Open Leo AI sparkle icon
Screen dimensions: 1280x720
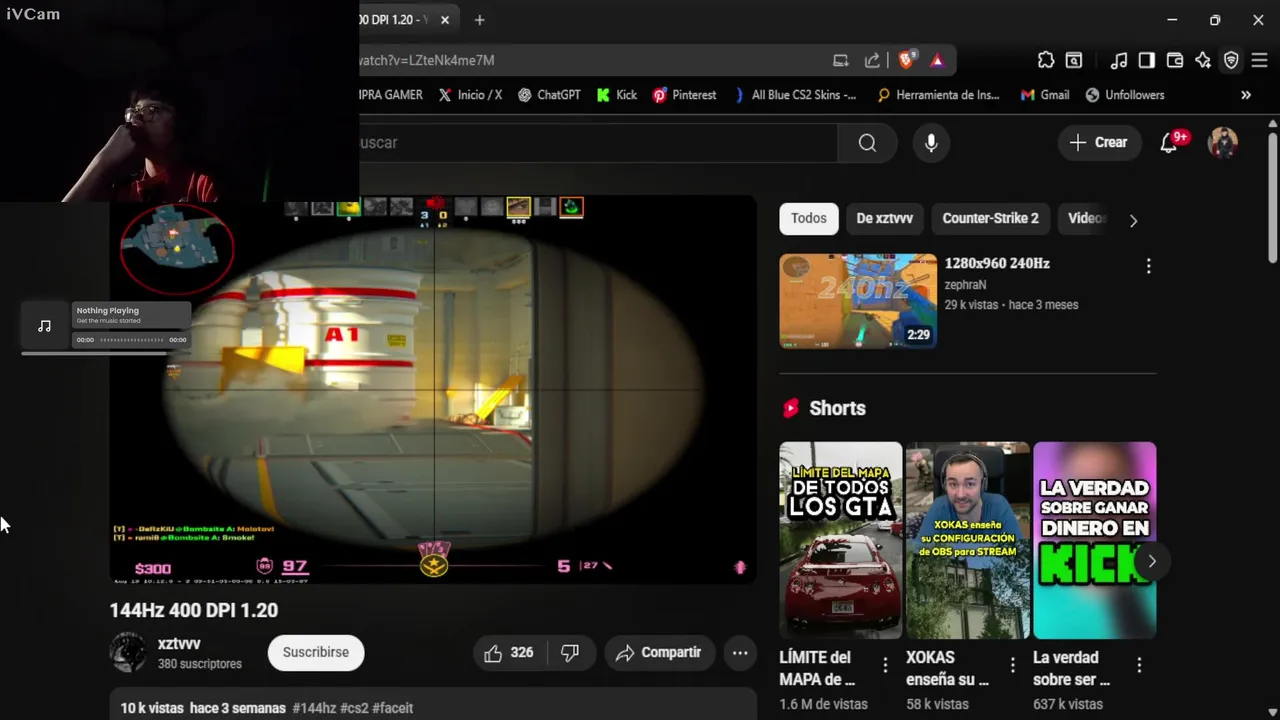[1203, 60]
